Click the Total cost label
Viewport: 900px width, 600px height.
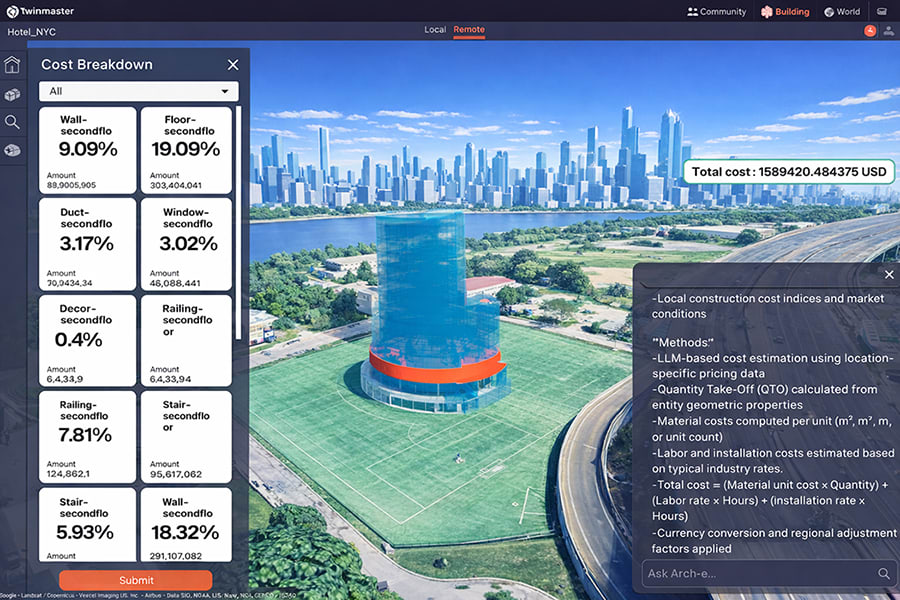(x=789, y=172)
